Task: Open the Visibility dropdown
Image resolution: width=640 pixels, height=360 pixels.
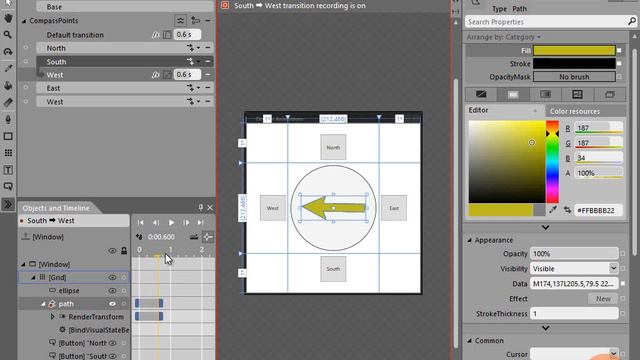Action: [x=613, y=268]
